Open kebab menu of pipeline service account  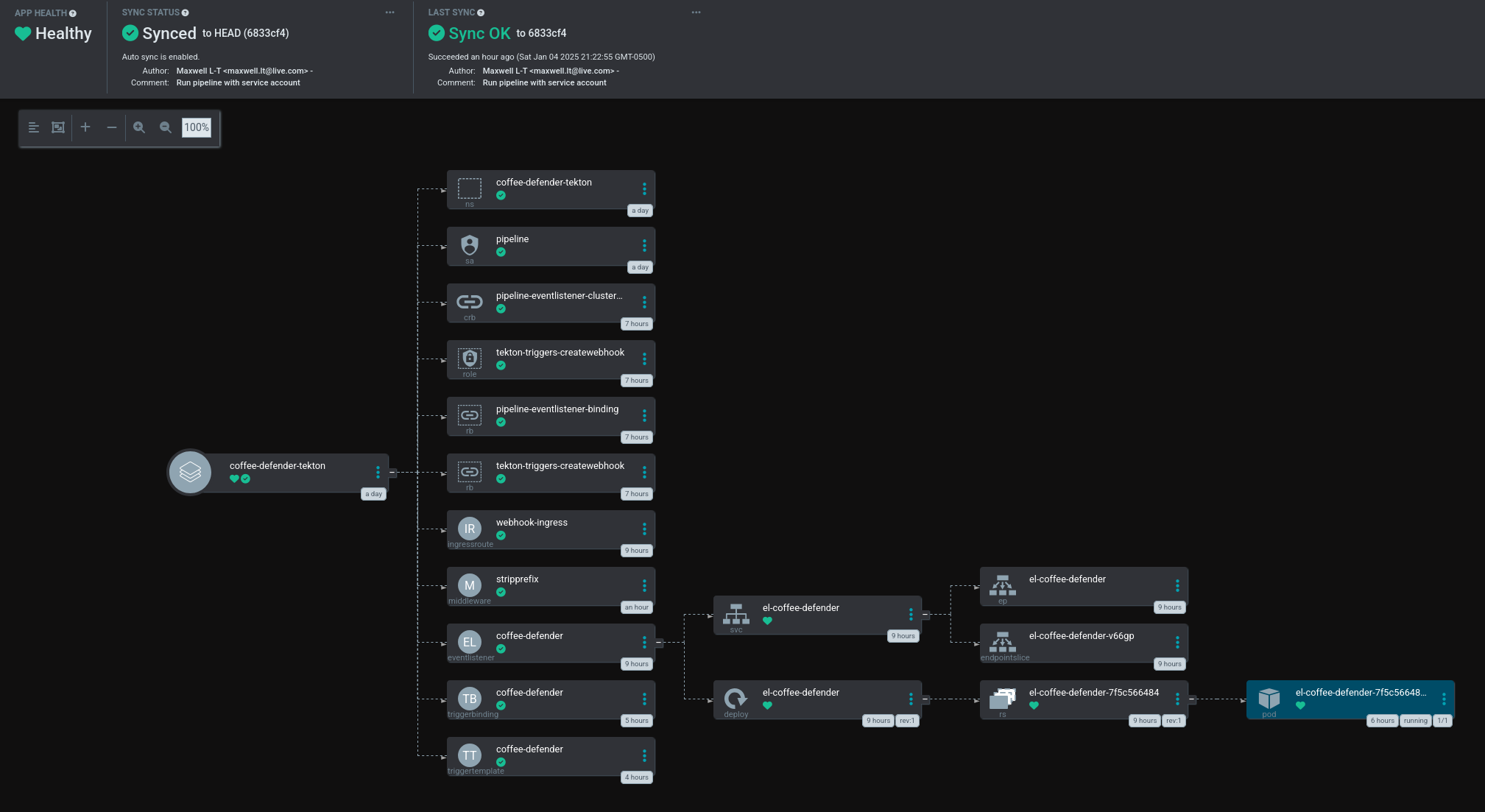tap(644, 246)
